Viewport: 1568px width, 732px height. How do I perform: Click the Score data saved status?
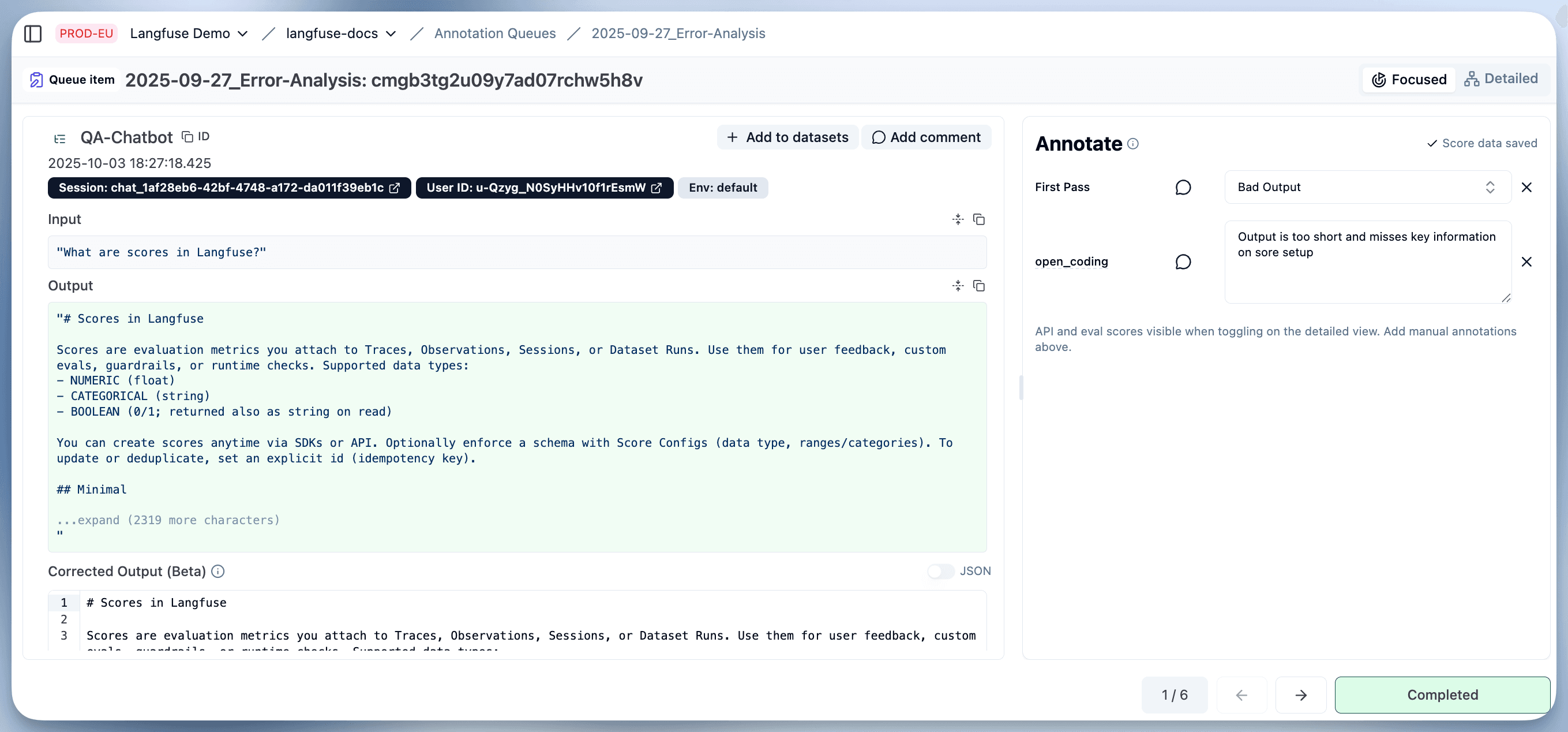click(x=1481, y=143)
